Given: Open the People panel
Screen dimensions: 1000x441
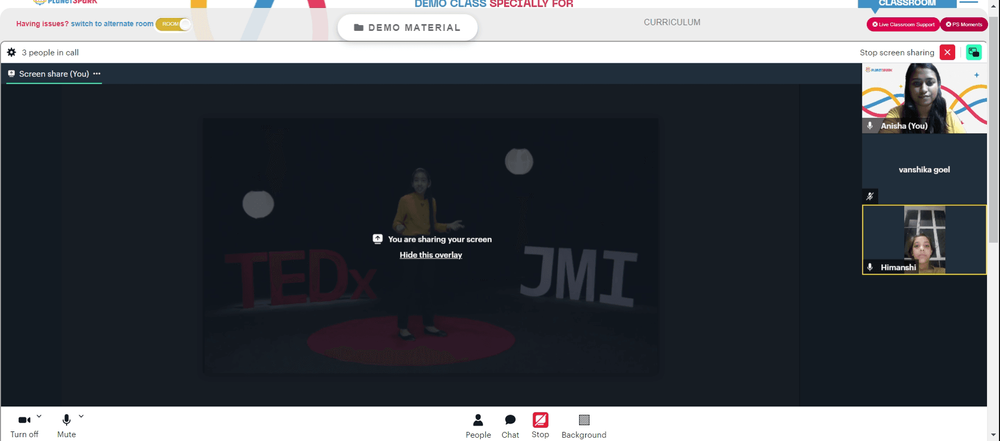Looking at the screenshot, I should tap(478, 426).
